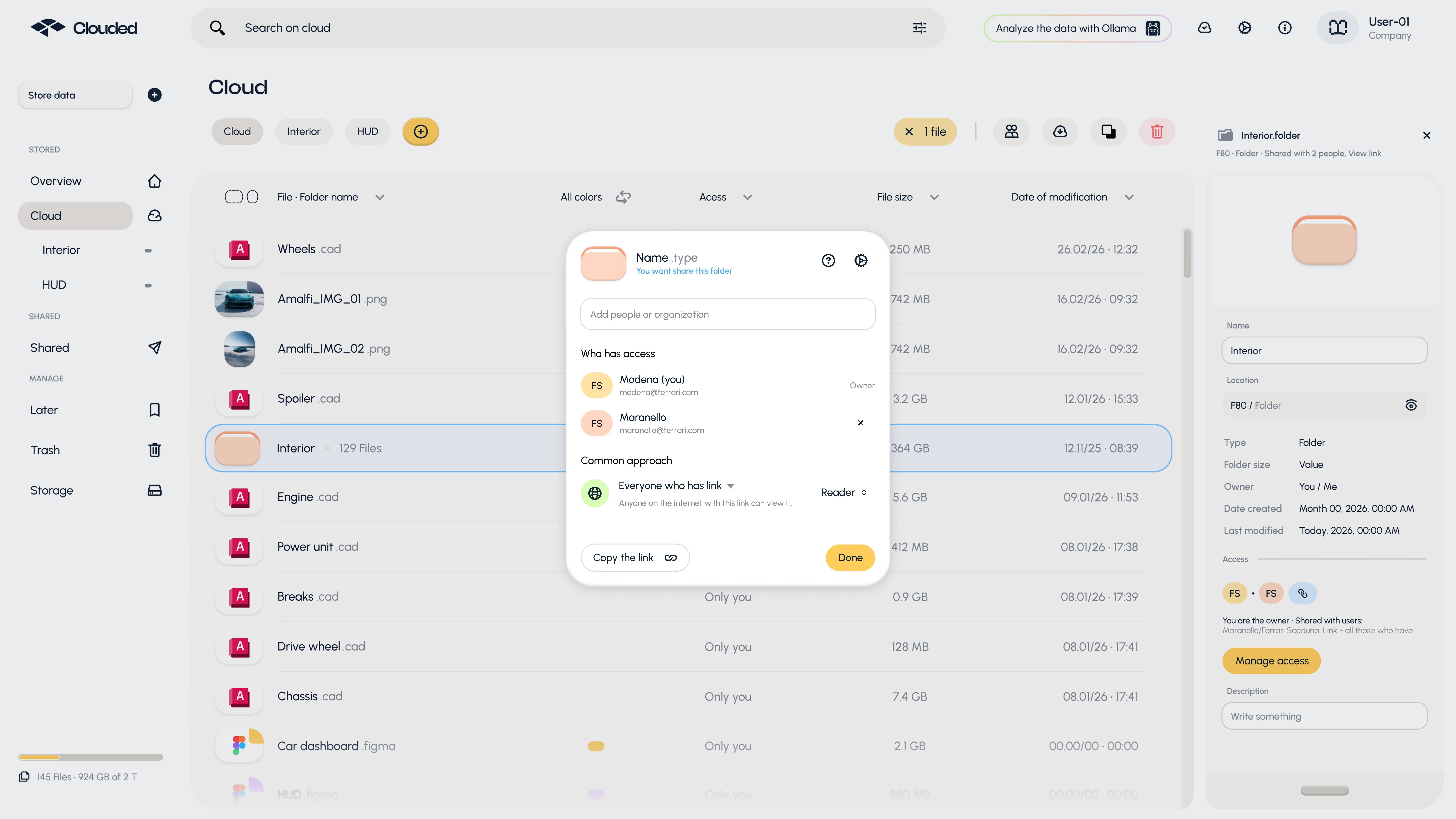
Task: Open help icon in share dialog
Action: [x=828, y=260]
